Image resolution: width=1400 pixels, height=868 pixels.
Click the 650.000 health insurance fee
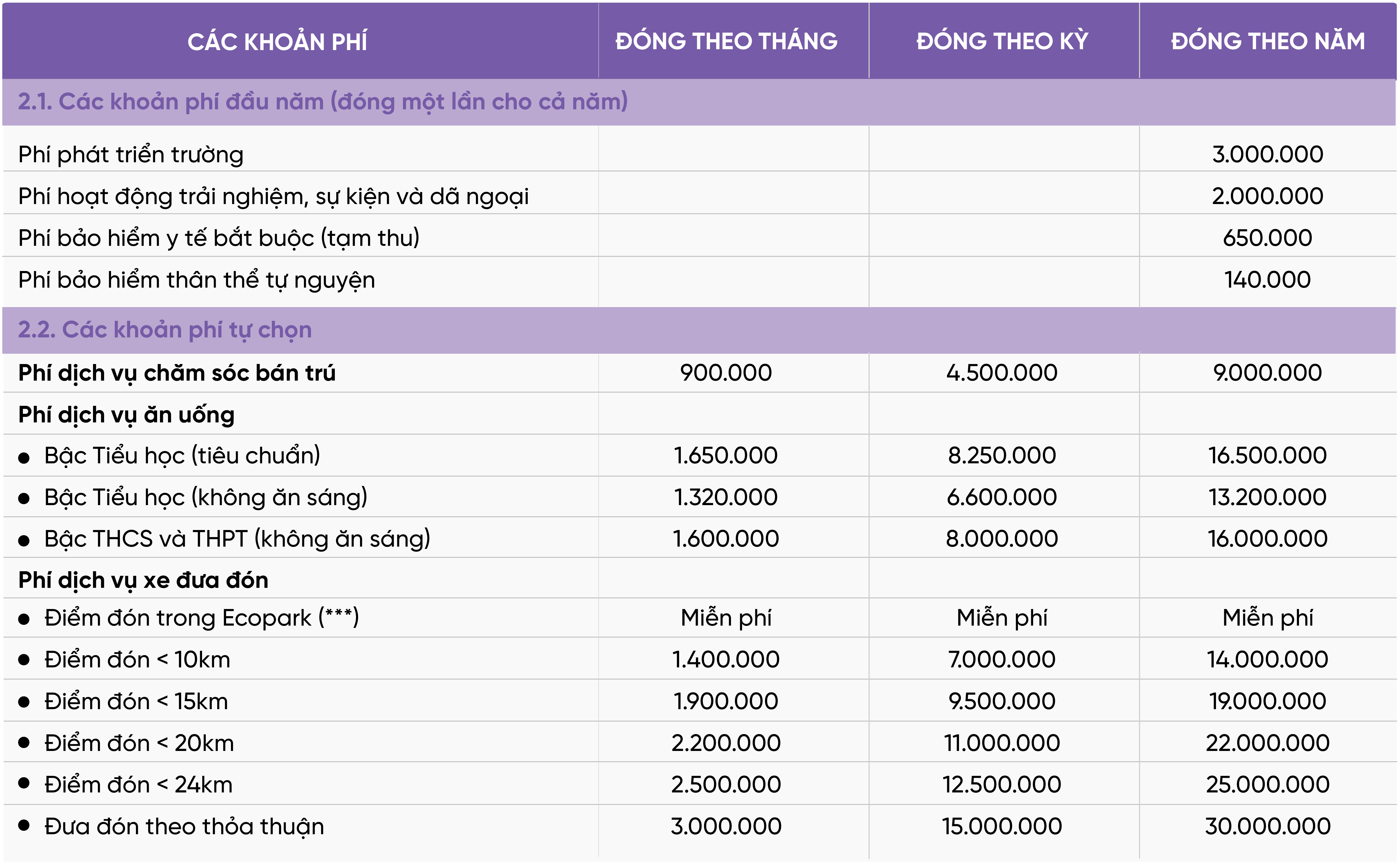1267,238
